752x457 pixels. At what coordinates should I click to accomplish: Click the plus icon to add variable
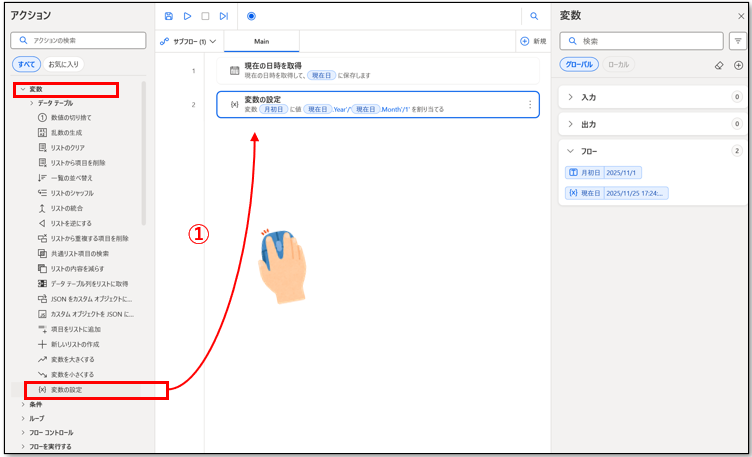(738, 65)
